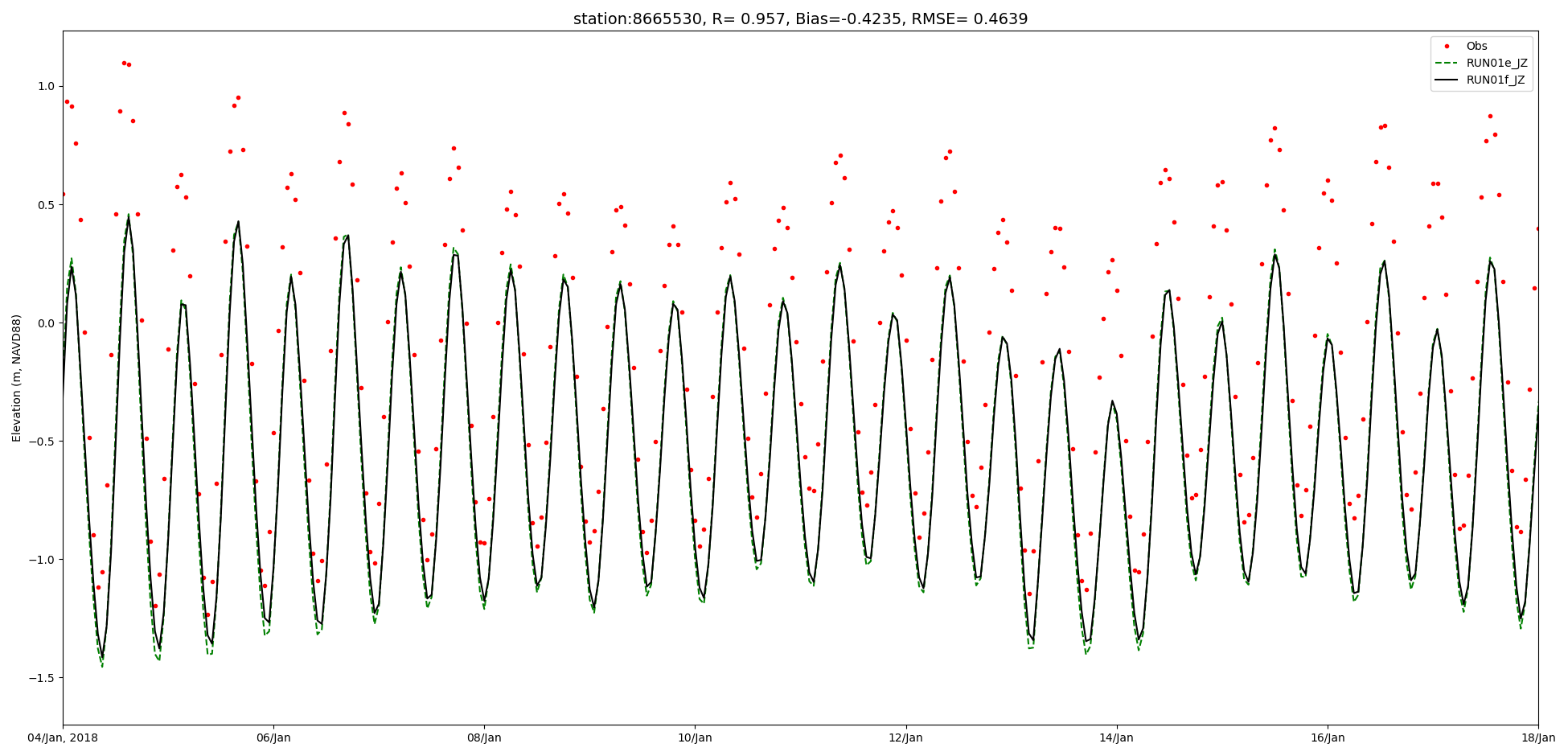Screen dimensions: 1568x756
Task: Click the 1.0 y-axis tick label
Action: tap(45, 86)
